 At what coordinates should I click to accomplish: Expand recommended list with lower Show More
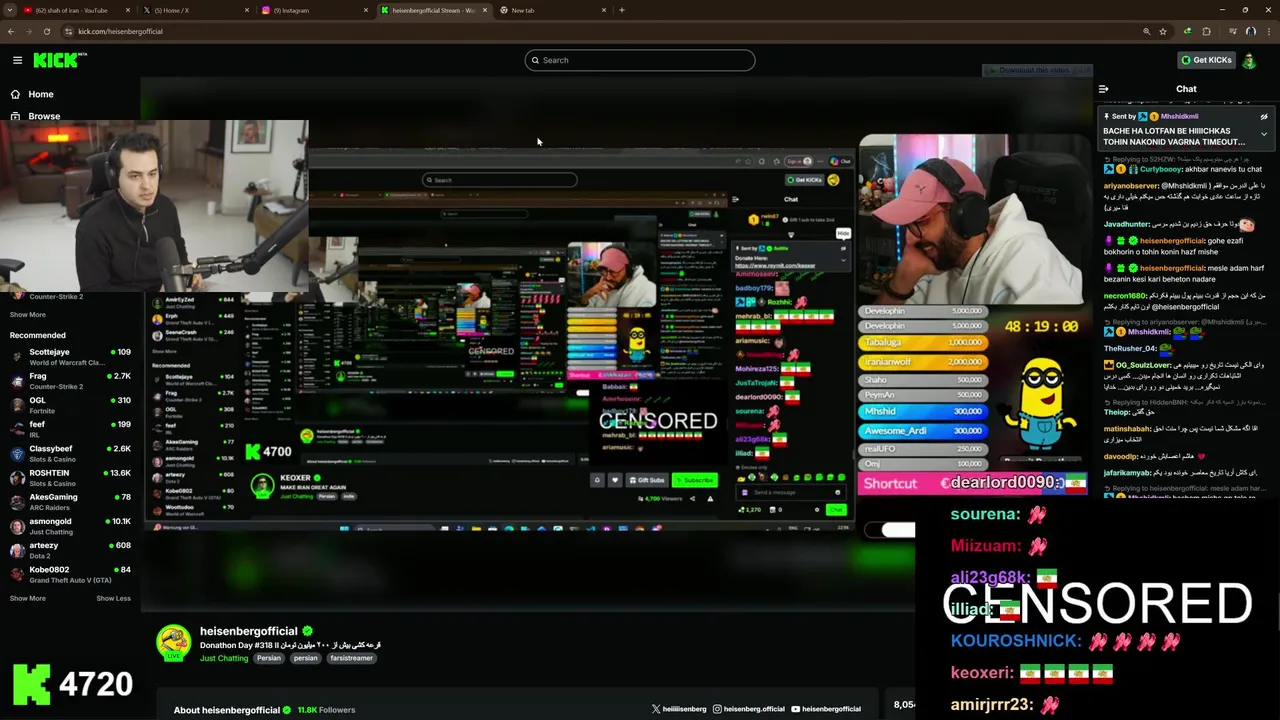tap(28, 598)
